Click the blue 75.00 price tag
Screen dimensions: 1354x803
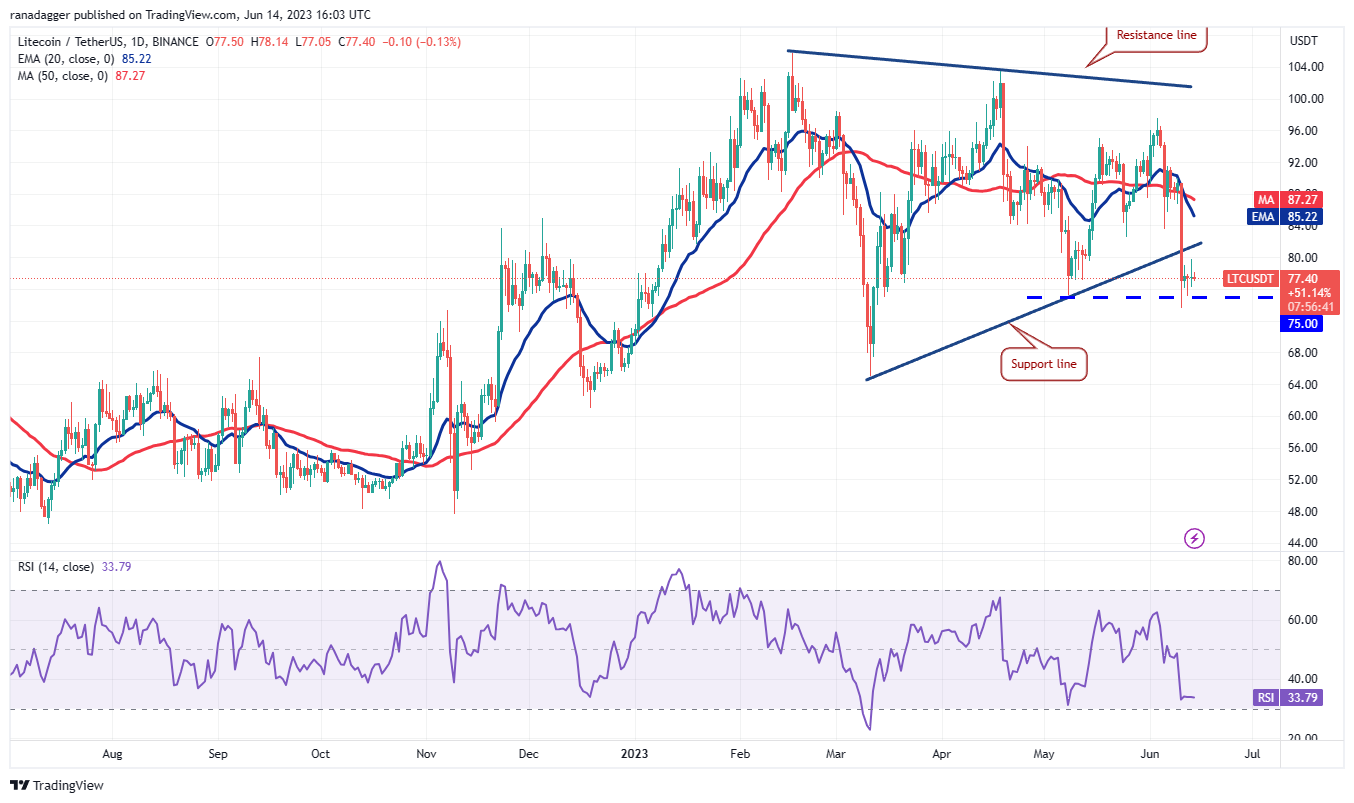pyautogui.click(x=1302, y=324)
